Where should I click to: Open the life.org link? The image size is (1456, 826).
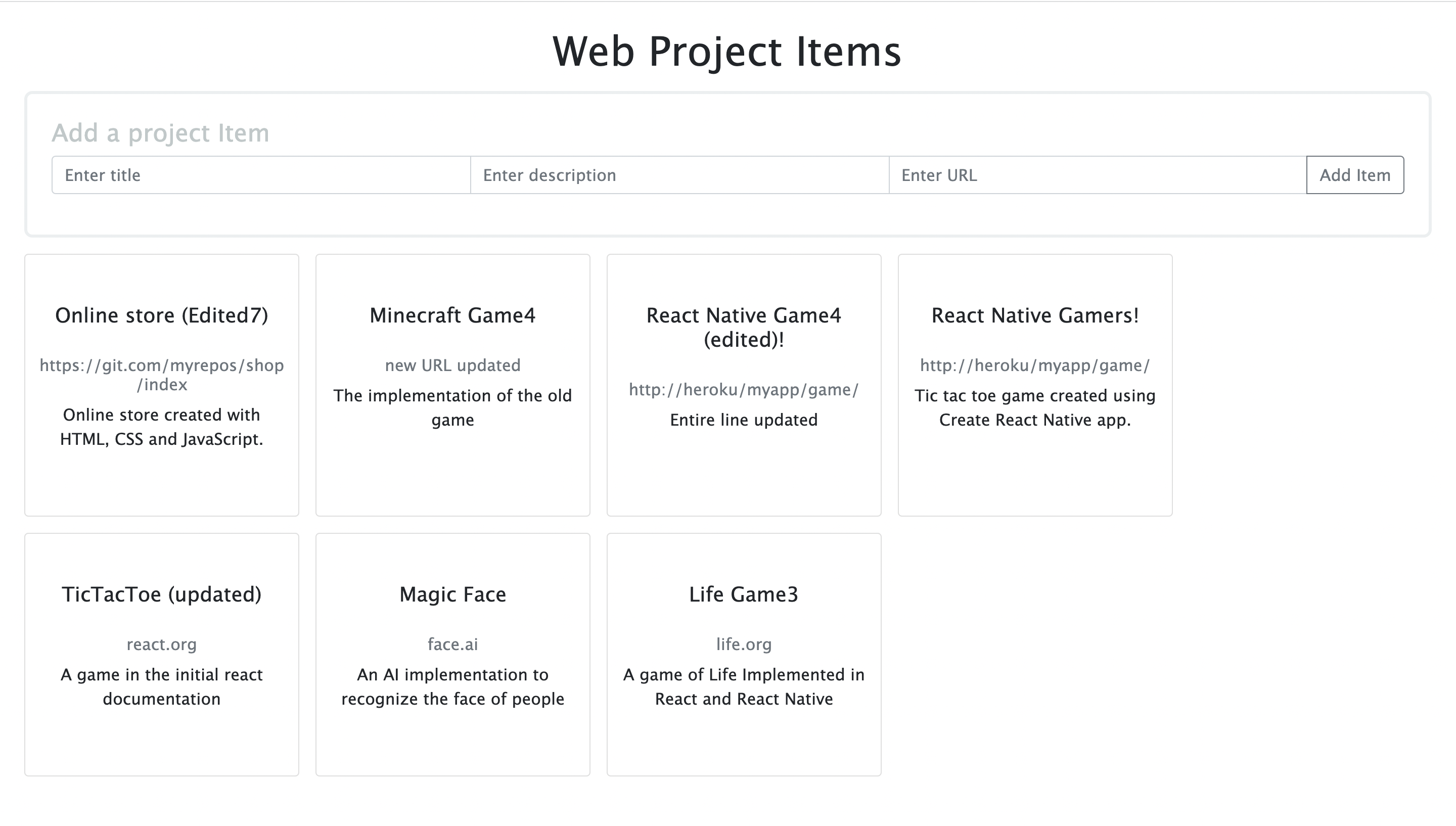click(x=744, y=645)
